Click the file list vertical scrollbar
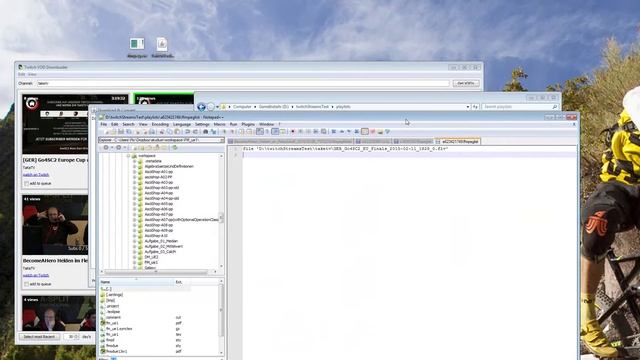Viewport: 640px width, 360px height. [x=222, y=317]
